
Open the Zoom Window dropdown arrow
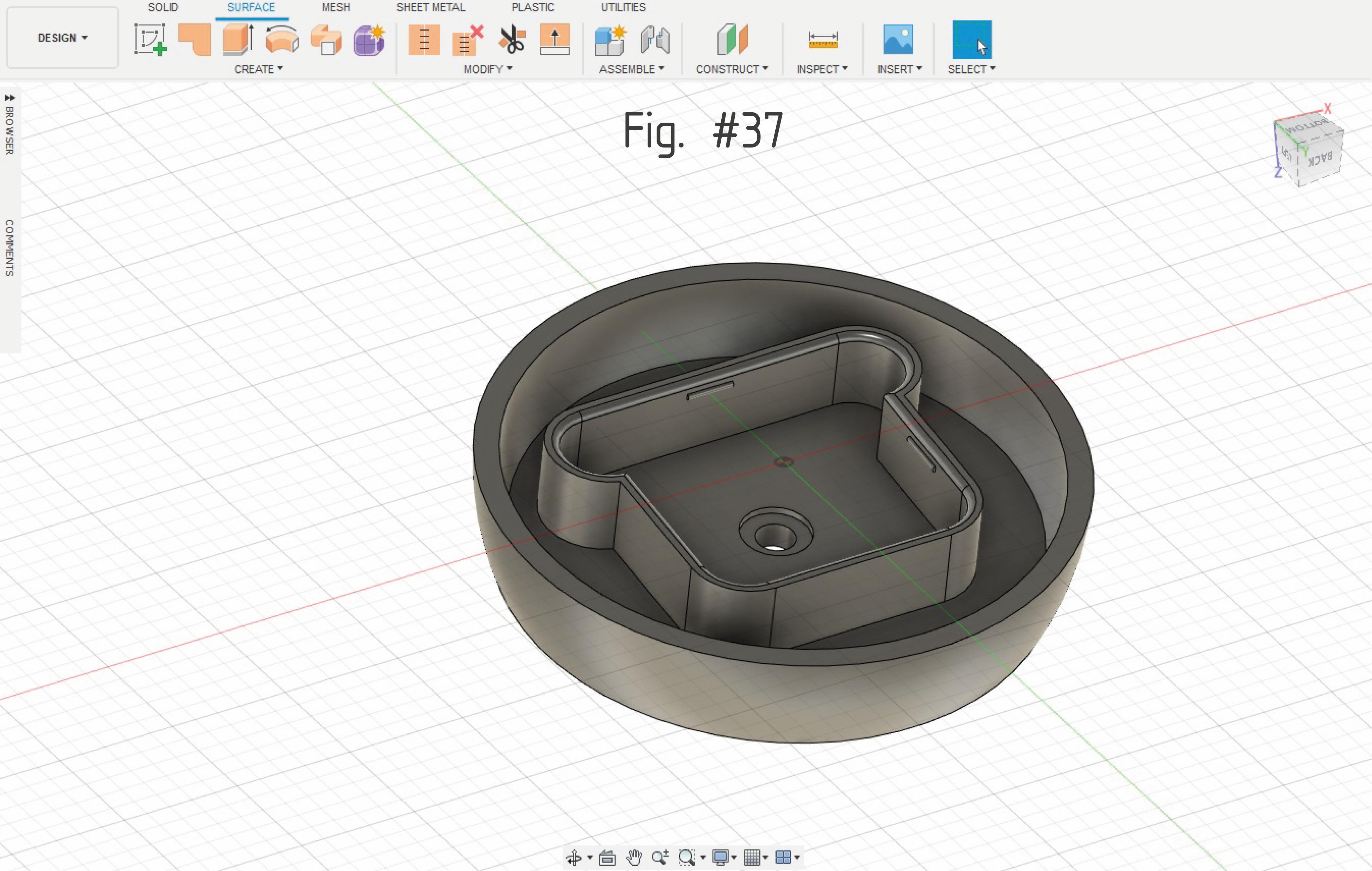click(703, 857)
